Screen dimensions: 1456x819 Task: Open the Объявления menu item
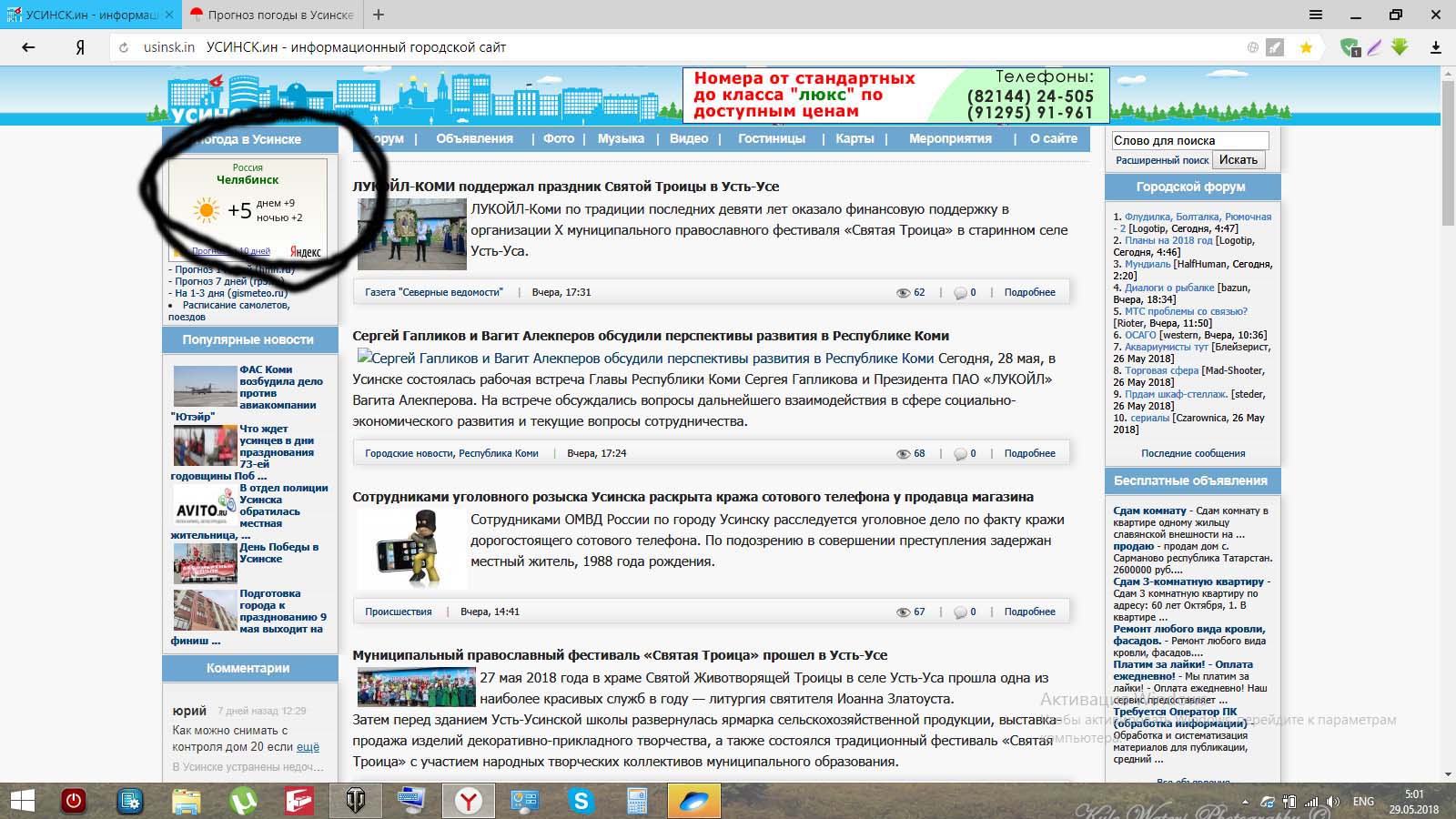[x=474, y=138]
